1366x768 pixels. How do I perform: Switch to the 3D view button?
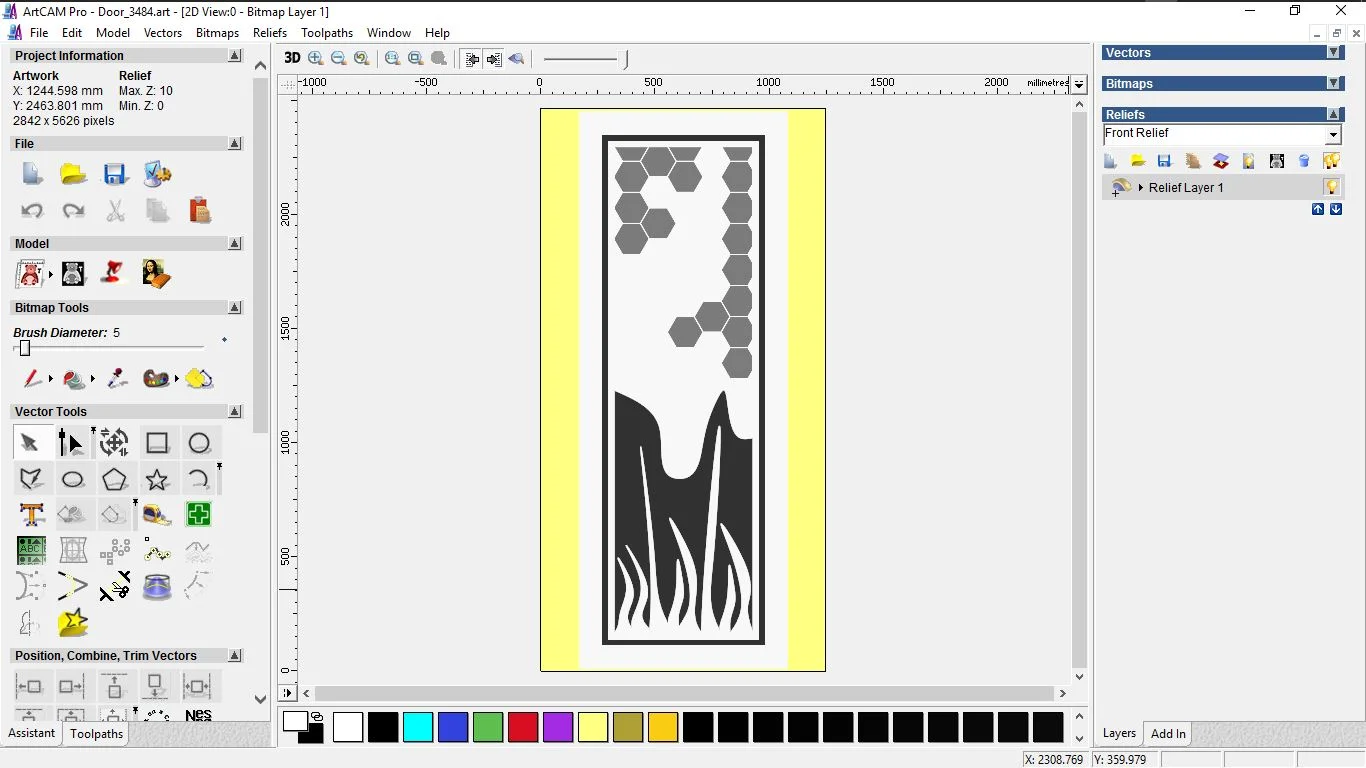coord(292,58)
